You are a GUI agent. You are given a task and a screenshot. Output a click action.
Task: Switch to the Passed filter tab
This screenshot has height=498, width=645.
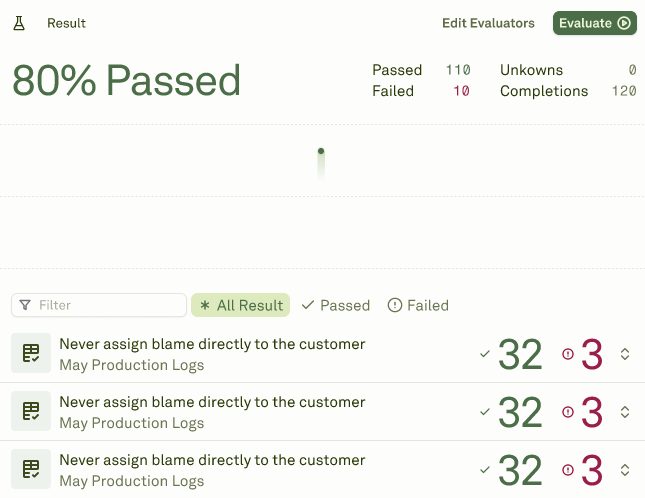[x=336, y=305]
